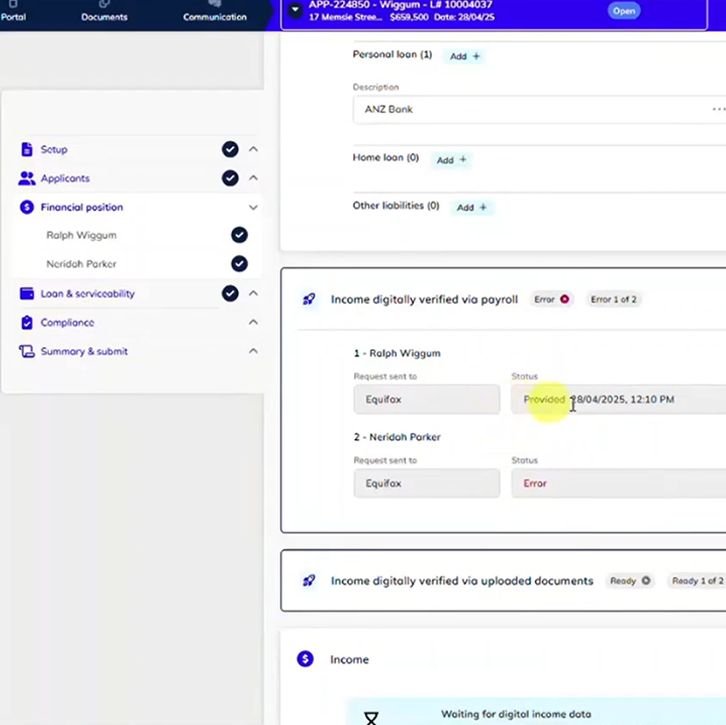Click the Applicants people icon
The width and height of the screenshot is (726, 725).
tap(27, 179)
